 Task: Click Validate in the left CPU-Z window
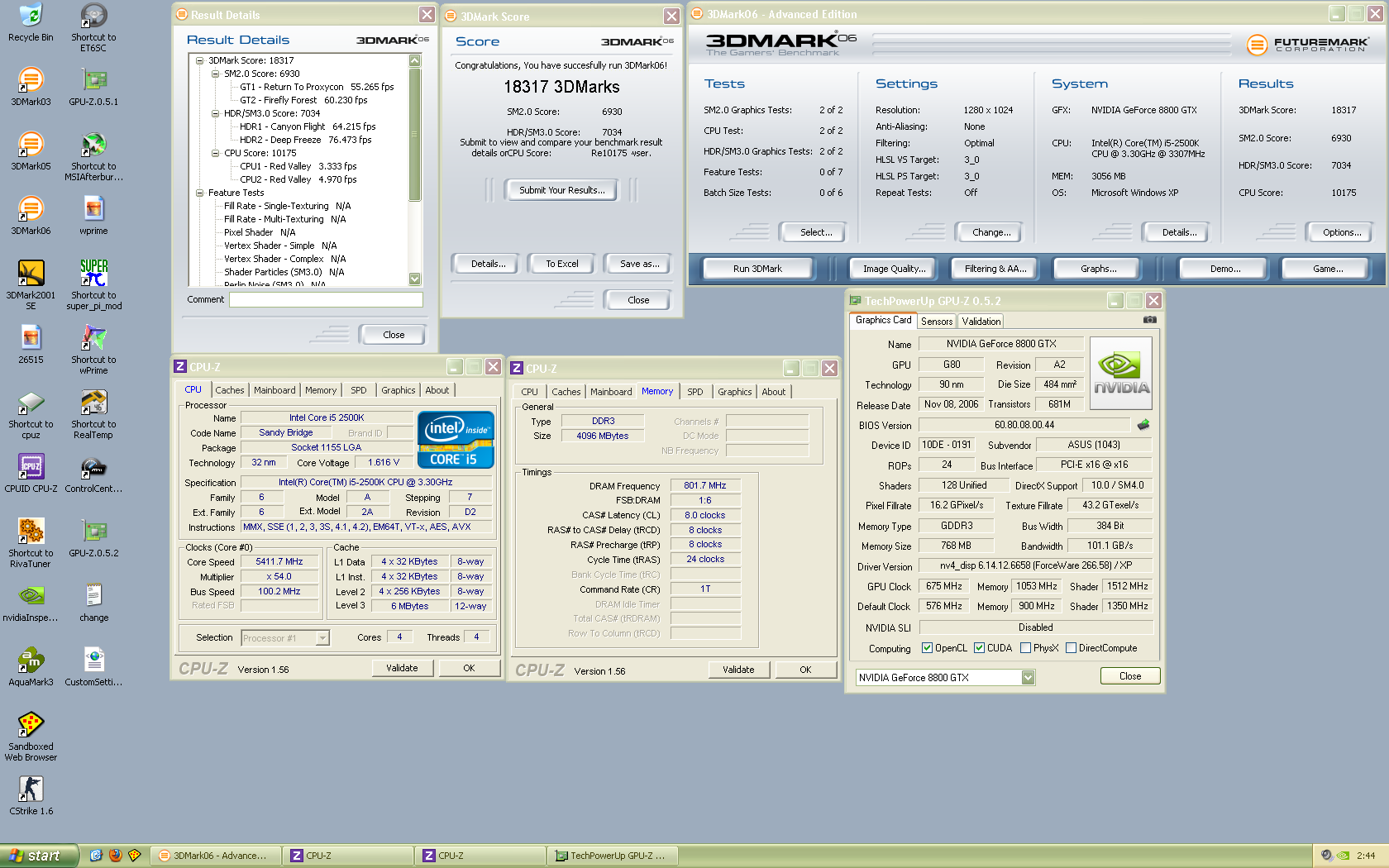[402, 668]
